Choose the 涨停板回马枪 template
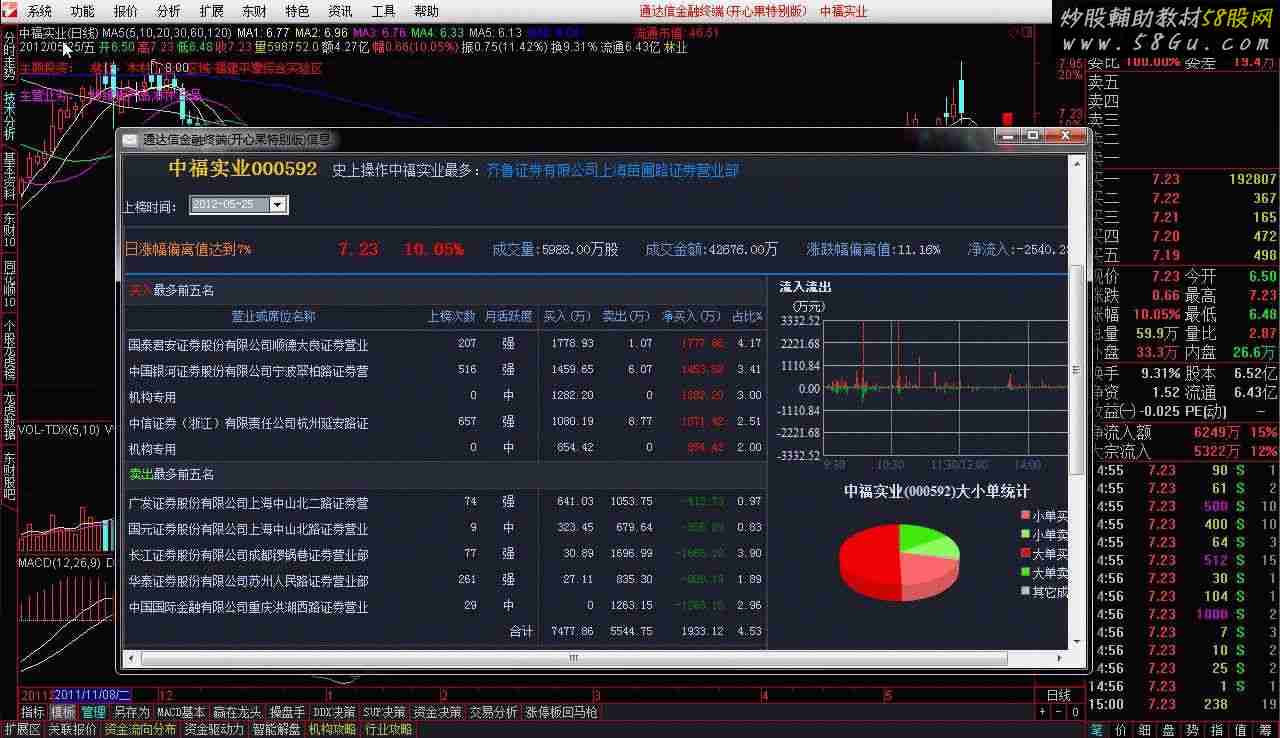 pyautogui.click(x=562, y=712)
